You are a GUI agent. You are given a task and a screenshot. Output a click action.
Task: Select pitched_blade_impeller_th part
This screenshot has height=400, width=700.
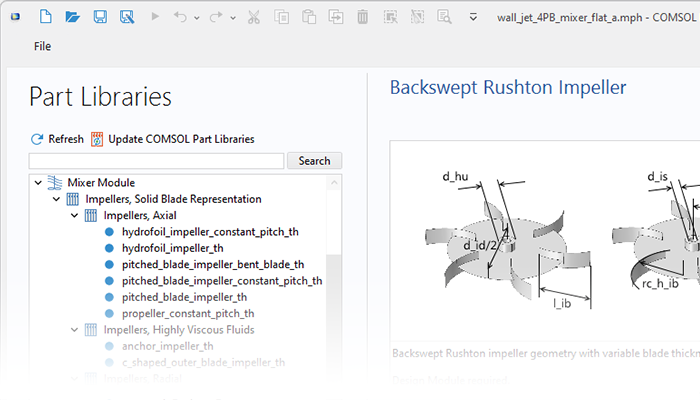pyautogui.click(x=184, y=297)
